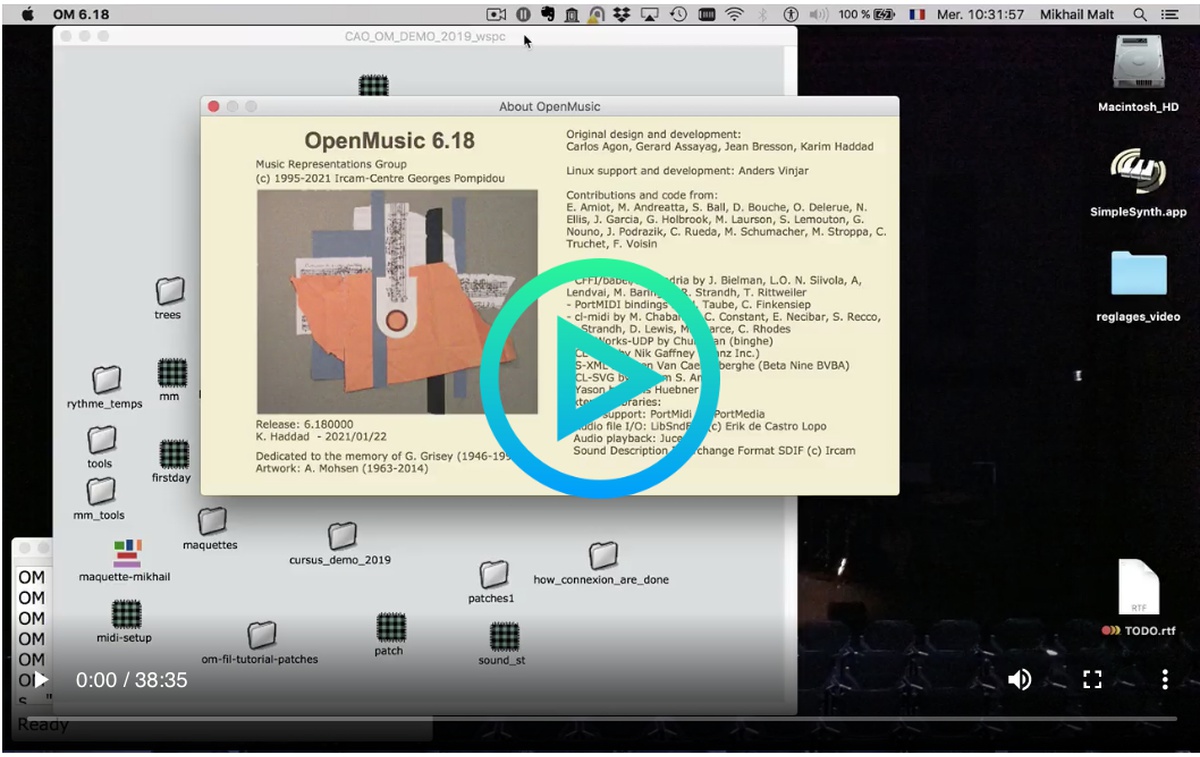Select the maquette-mikhail maquette icon
This screenshot has width=1200, height=757.
[x=126, y=561]
